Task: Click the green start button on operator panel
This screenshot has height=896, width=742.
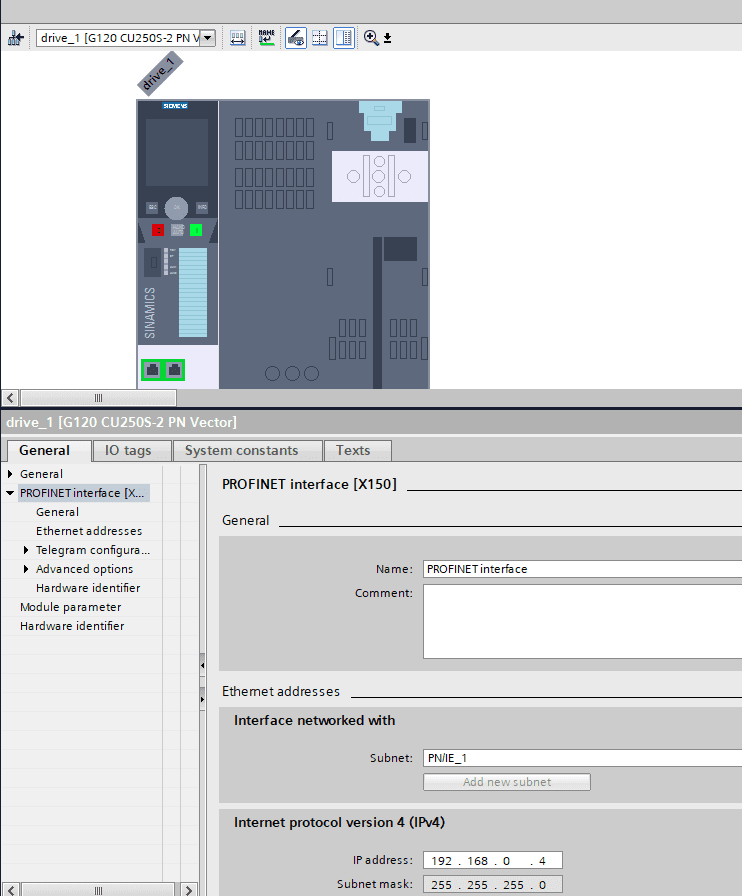Action: click(196, 230)
